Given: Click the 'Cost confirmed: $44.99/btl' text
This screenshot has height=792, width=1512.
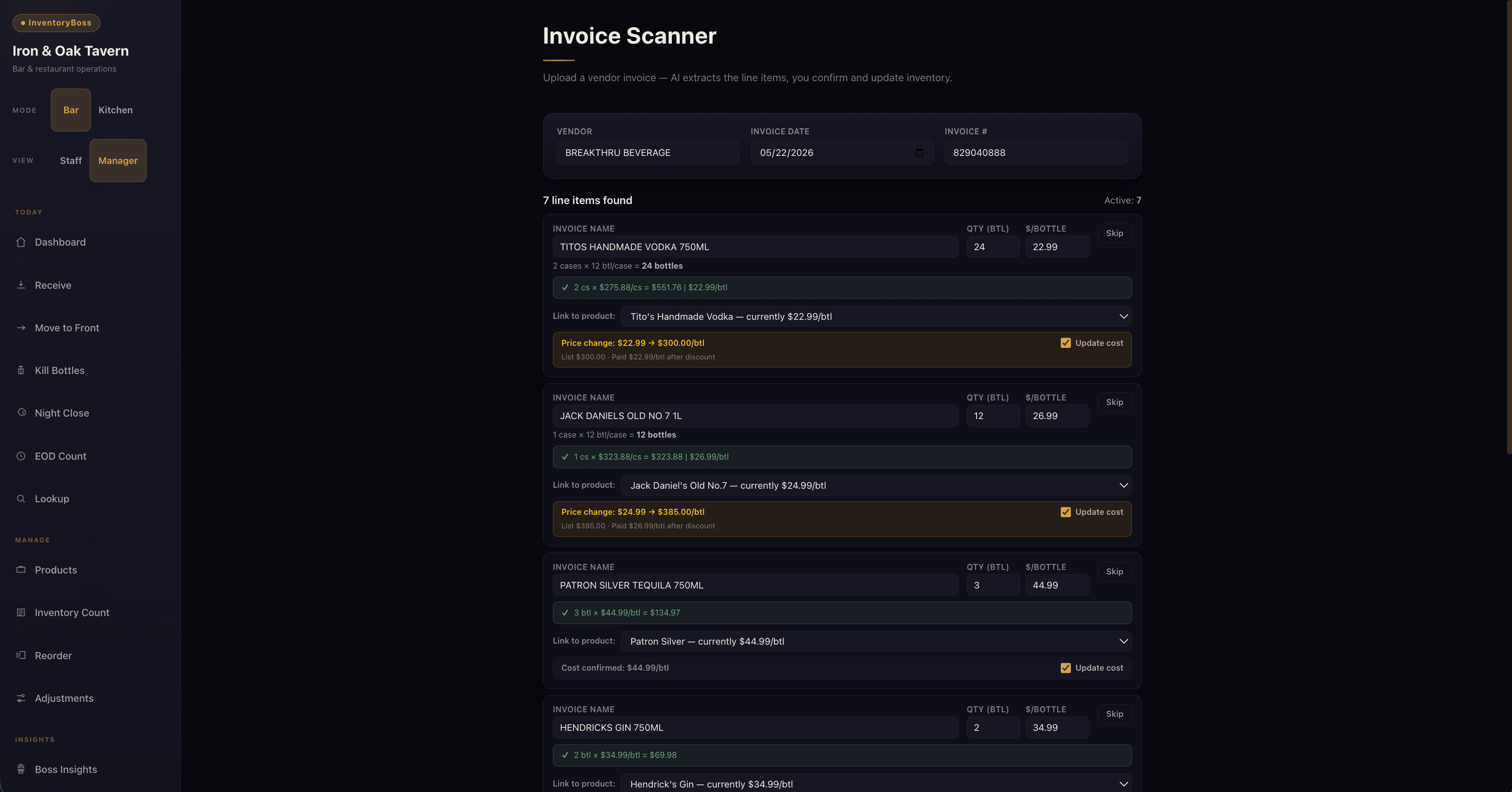Looking at the screenshot, I should pyautogui.click(x=615, y=668).
